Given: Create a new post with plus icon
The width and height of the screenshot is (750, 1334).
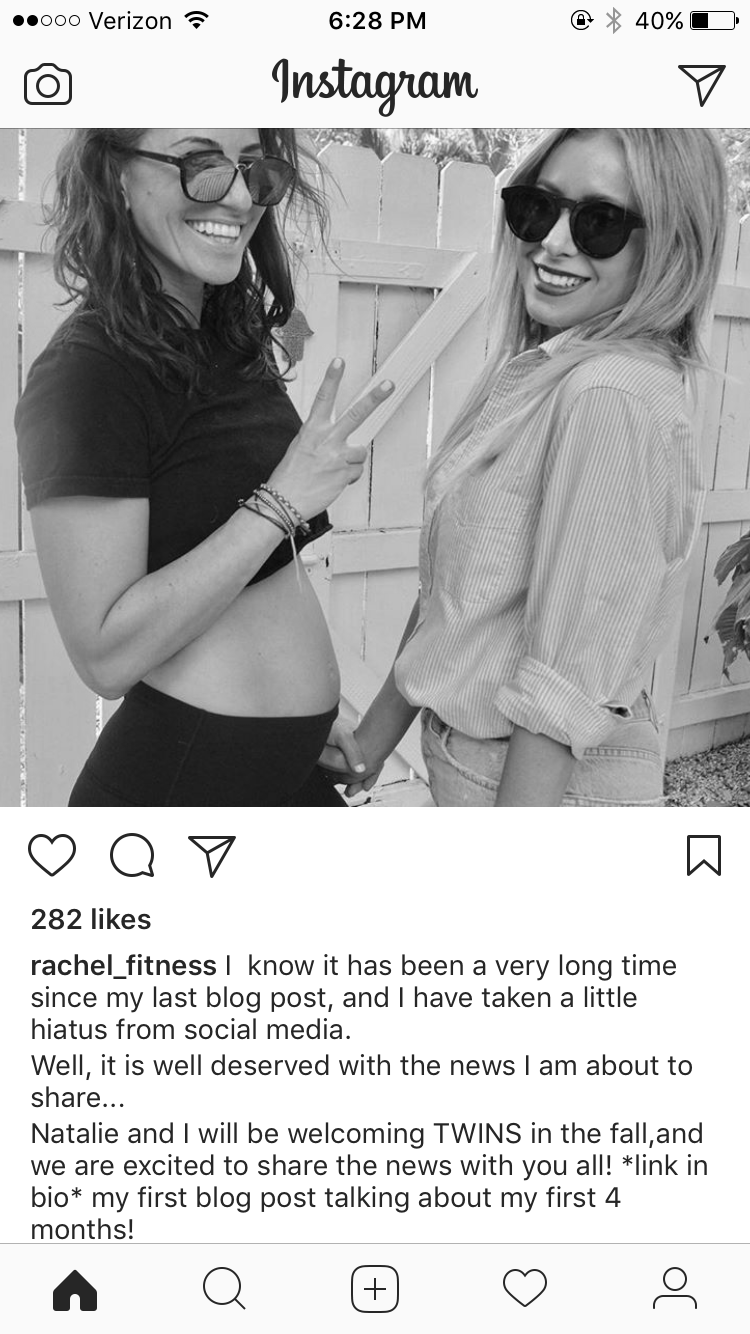Looking at the screenshot, I should [375, 1289].
